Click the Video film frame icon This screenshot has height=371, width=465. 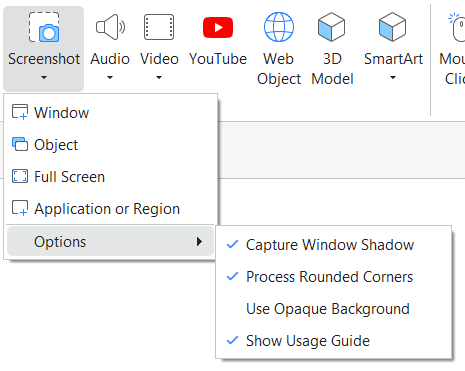159,27
